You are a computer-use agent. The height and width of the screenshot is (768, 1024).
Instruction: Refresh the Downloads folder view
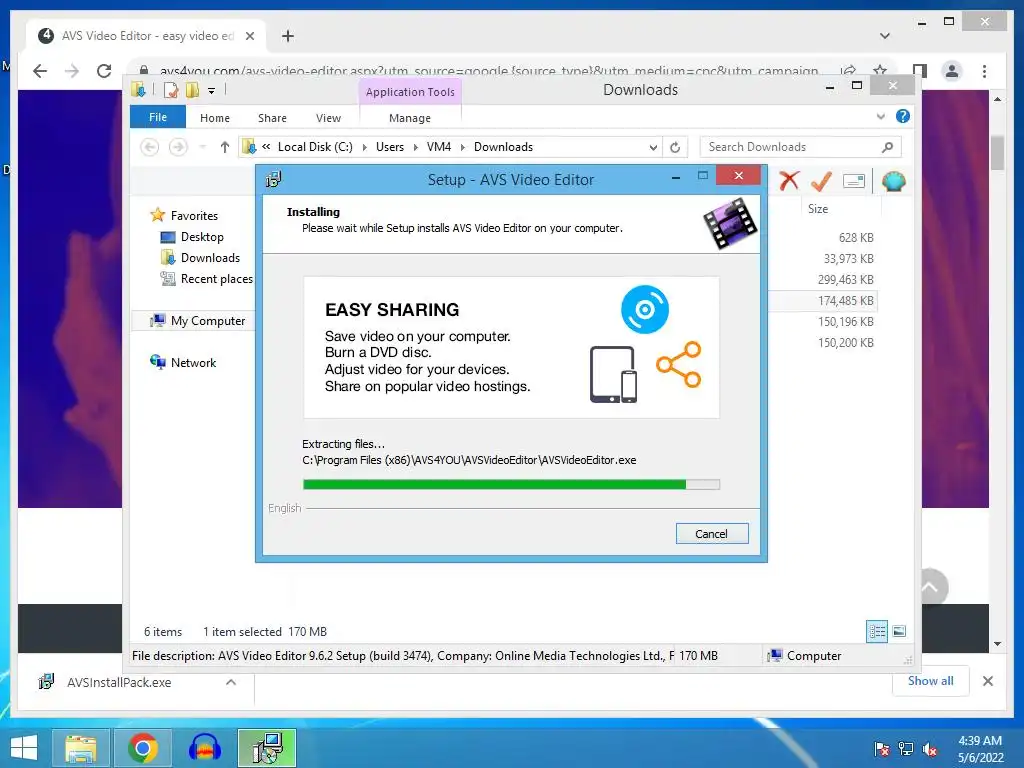[675, 148]
